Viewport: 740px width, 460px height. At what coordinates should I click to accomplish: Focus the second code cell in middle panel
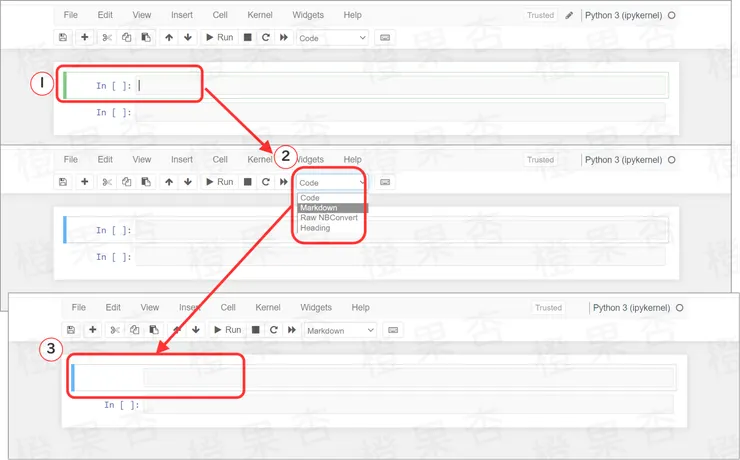(x=401, y=257)
